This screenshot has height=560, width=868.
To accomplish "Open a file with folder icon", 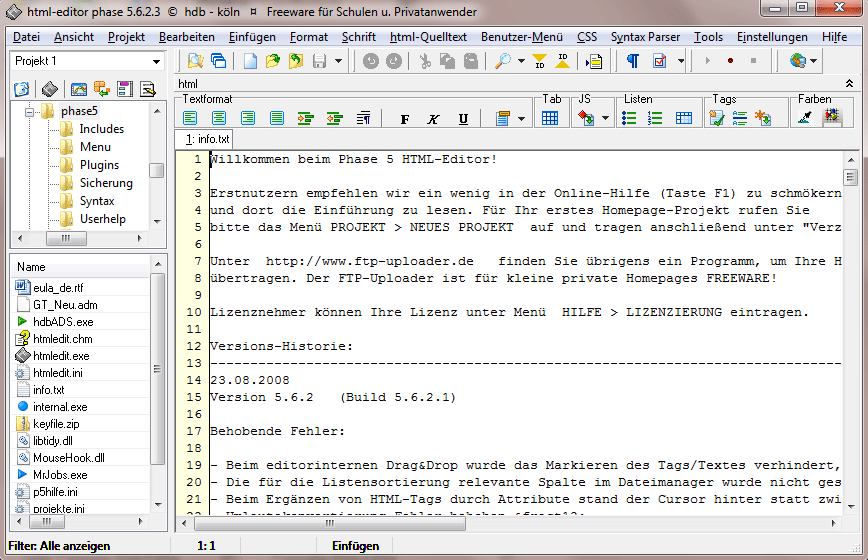I will coord(273,61).
